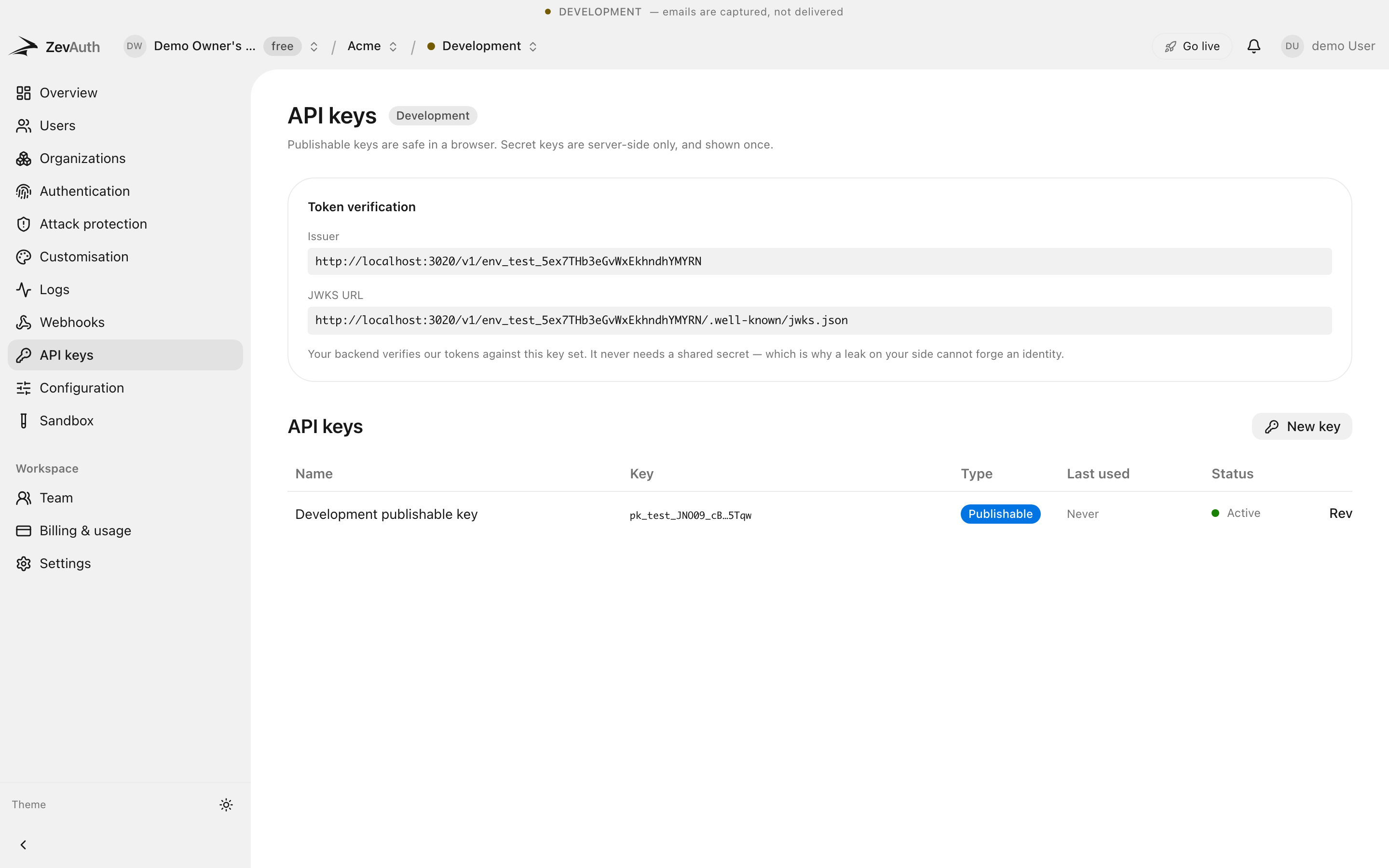This screenshot has width=1389, height=868.
Task: Open the Webhooks menu entry
Action: [125, 322]
